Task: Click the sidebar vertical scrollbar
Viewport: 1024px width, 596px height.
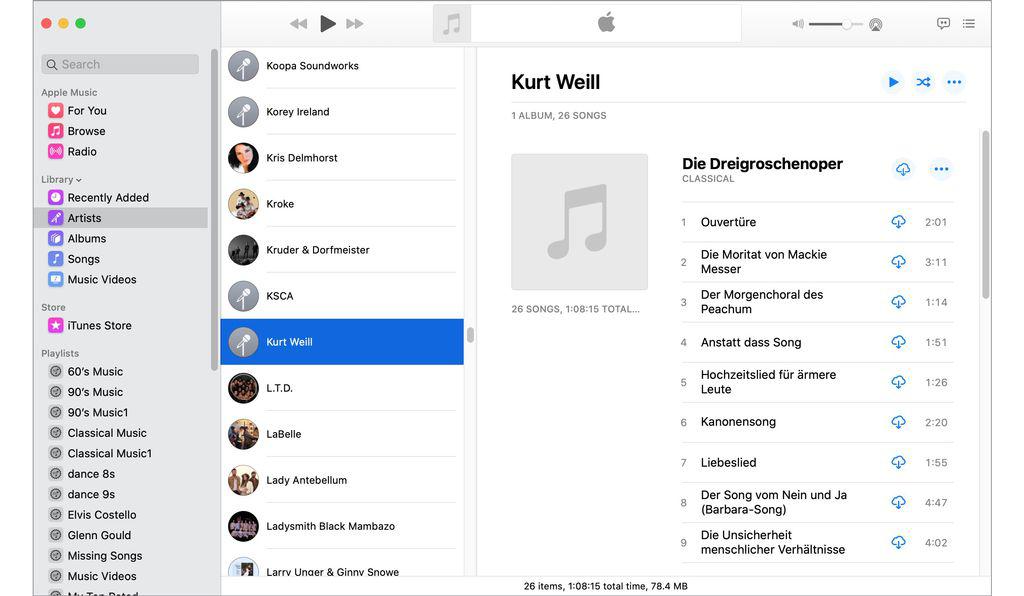Action: click(214, 210)
